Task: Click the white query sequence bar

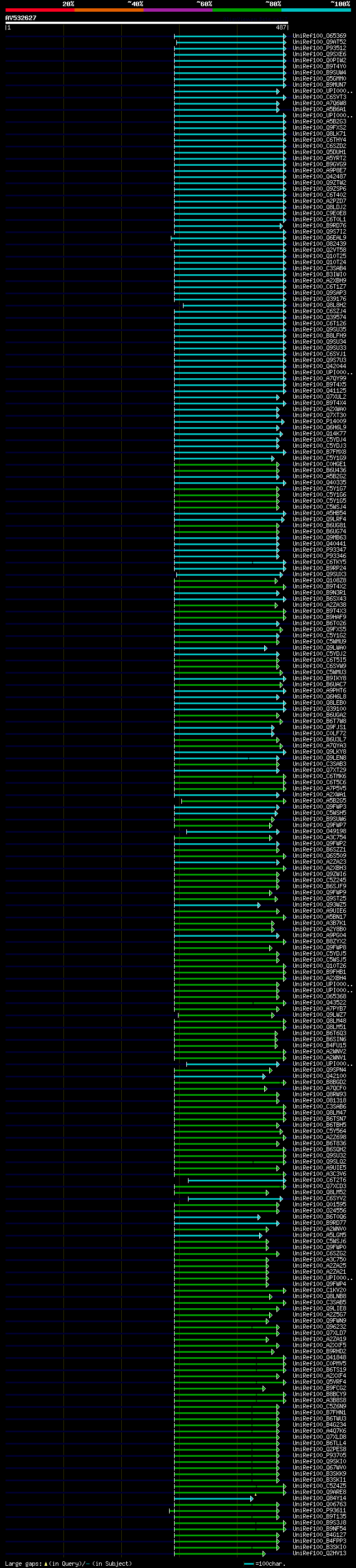Action: coord(147,23)
